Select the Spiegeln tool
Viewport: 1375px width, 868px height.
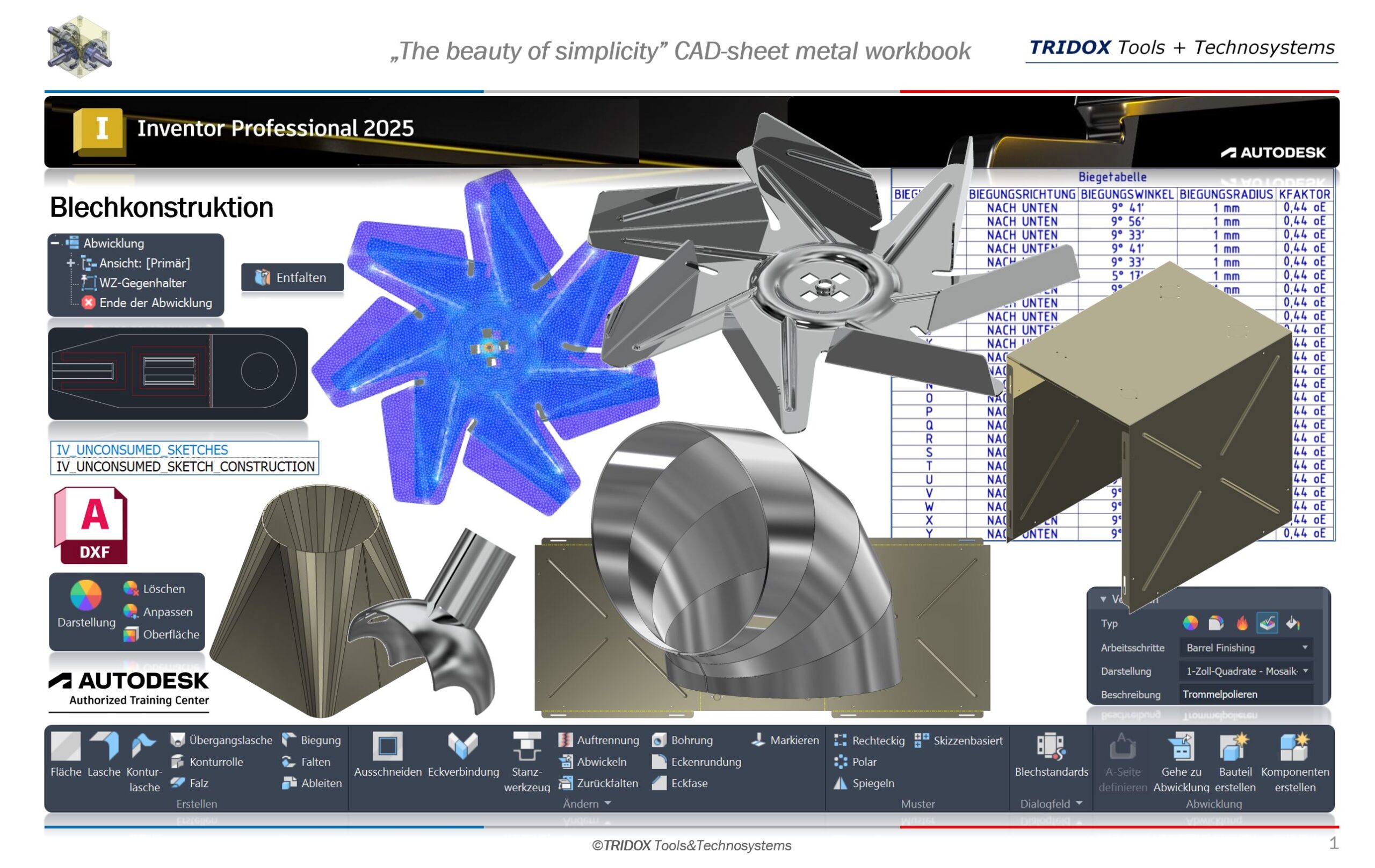click(x=863, y=784)
